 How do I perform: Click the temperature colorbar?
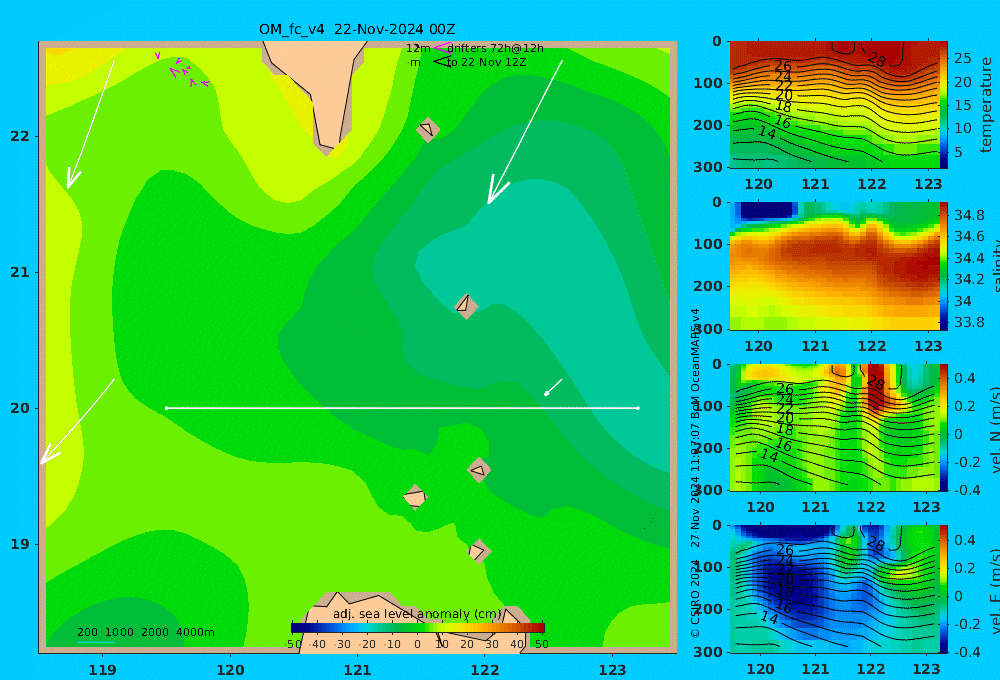[x=943, y=105]
